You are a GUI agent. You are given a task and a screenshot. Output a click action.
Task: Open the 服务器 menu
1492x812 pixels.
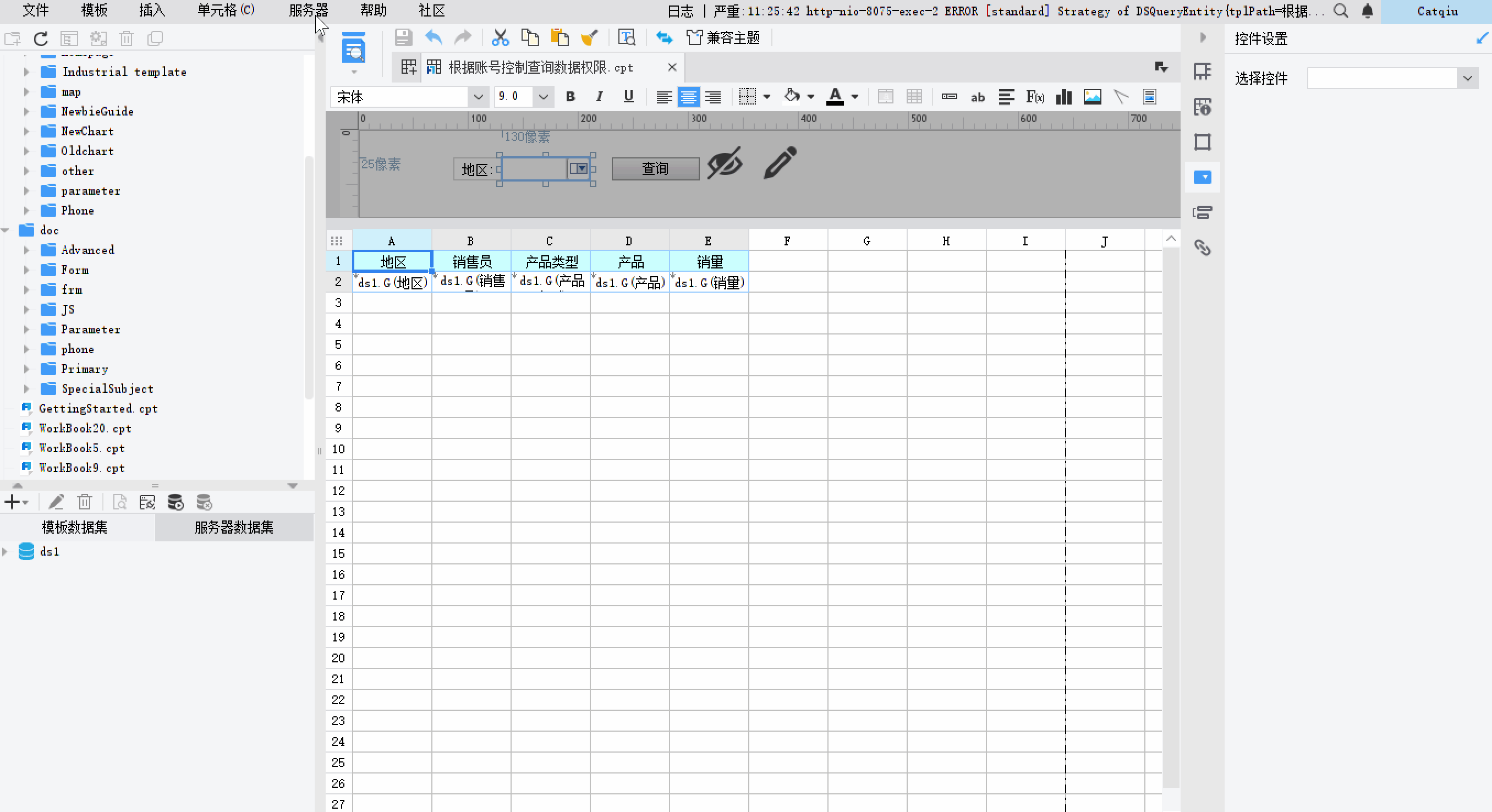pyautogui.click(x=308, y=10)
